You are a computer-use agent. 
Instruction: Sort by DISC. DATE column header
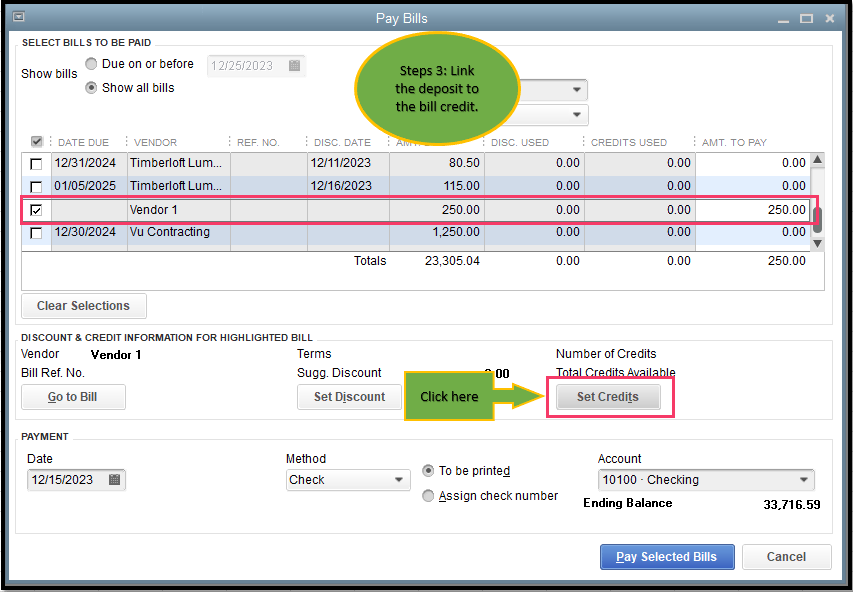pyautogui.click(x=342, y=143)
